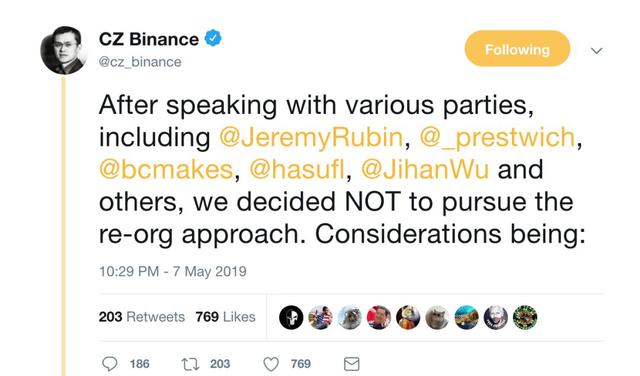Toggle the Following button
This screenshot has height=376, width=640.
pyautogui.click(x=517, y=49)
